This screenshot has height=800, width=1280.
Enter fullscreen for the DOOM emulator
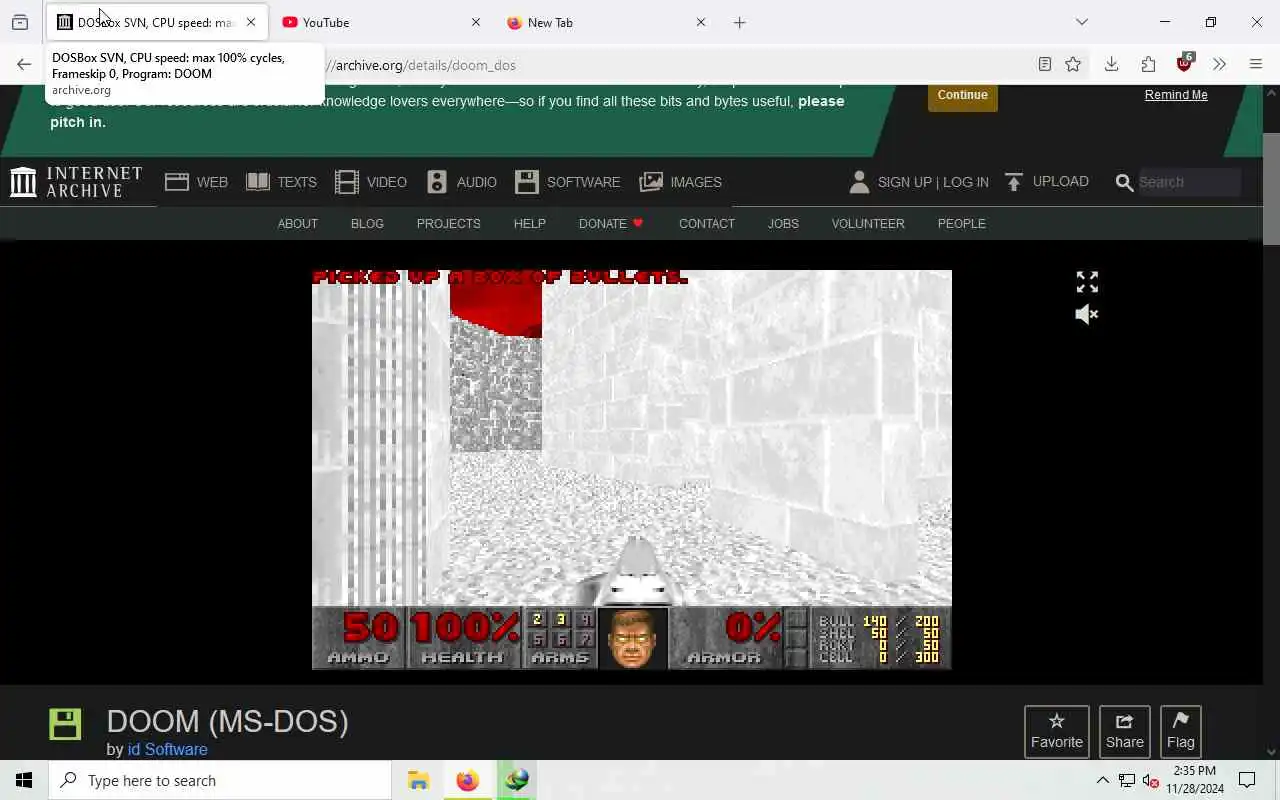coord(1087,282)
